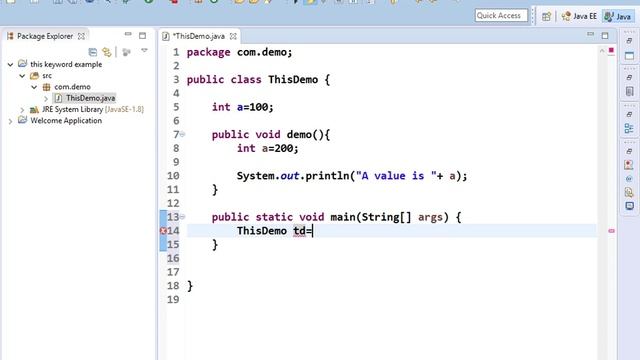Viewport: 640px width, 360px height.
Task: Select JRE System Library entry
Action: [93, 109]
